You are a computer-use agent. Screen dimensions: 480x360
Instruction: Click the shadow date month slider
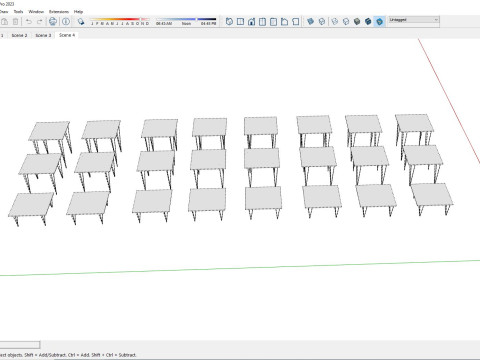pos(120,19)
